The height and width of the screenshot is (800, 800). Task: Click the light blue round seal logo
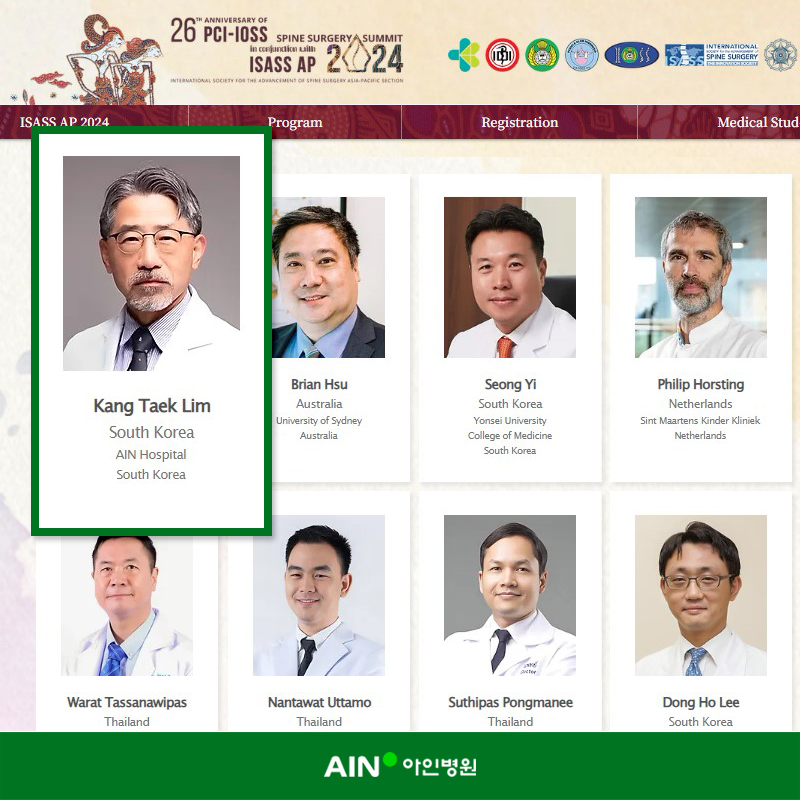click(582, 55)
